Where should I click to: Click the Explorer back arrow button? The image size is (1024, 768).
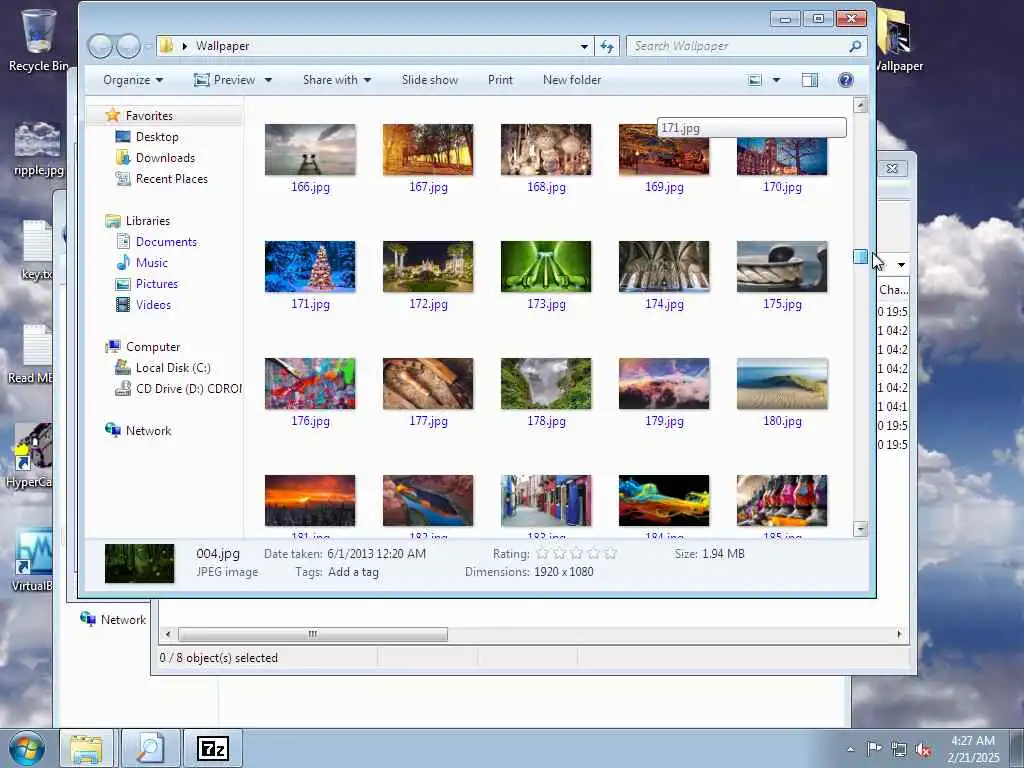click(101, 46)
